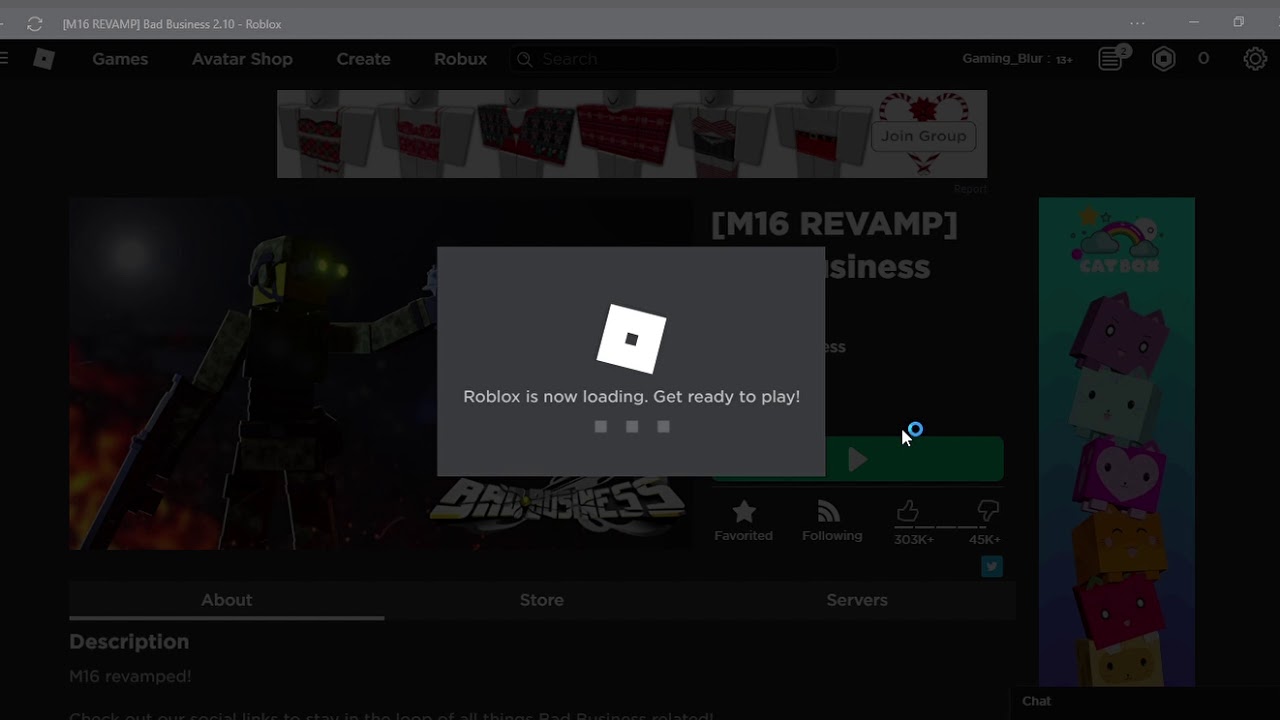The height and width of the screenshot is (720, 1280).
Task: Open the Robux balance hexagon icon
Action: point(1164,59)
